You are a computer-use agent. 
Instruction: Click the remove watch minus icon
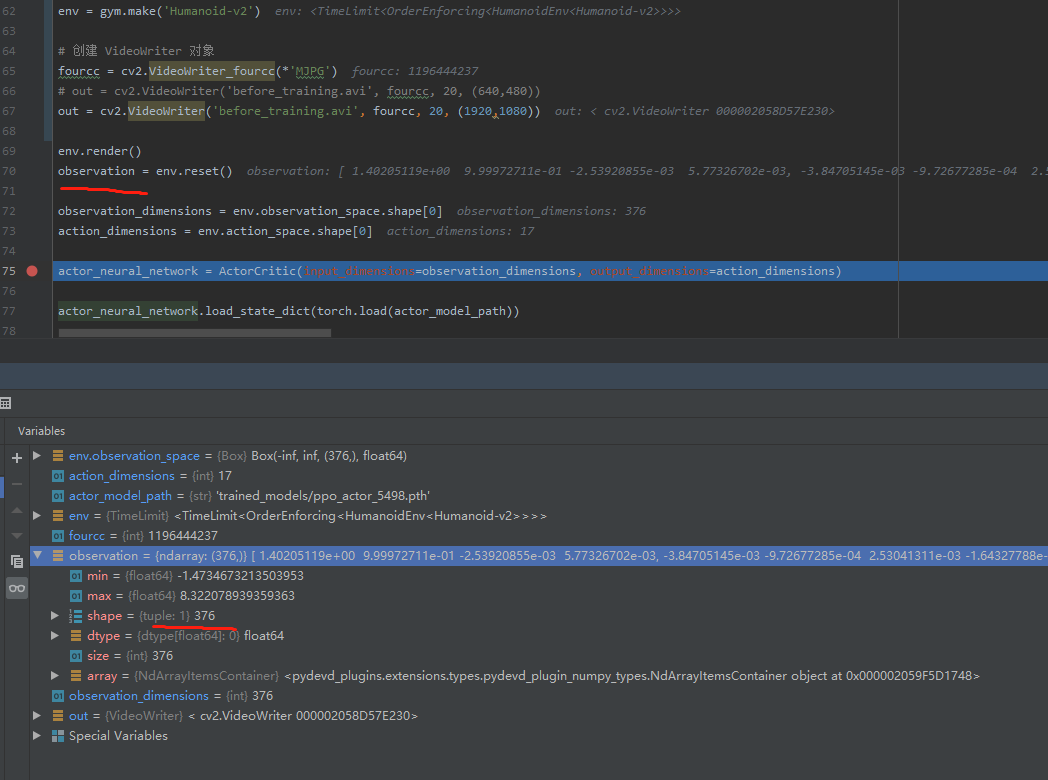(17, 484)
